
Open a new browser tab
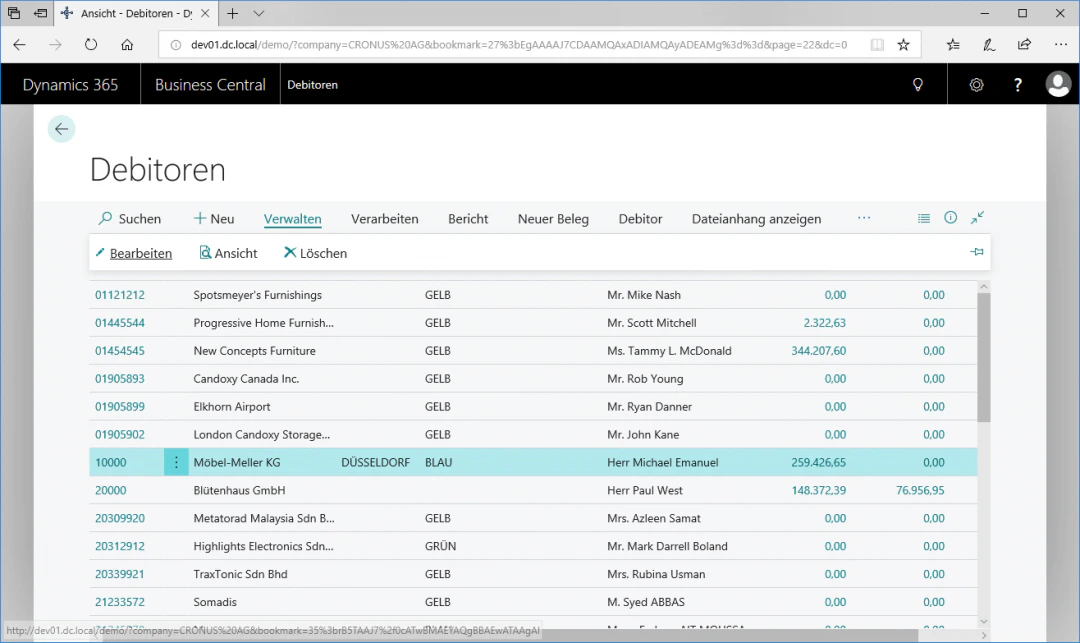233,13
